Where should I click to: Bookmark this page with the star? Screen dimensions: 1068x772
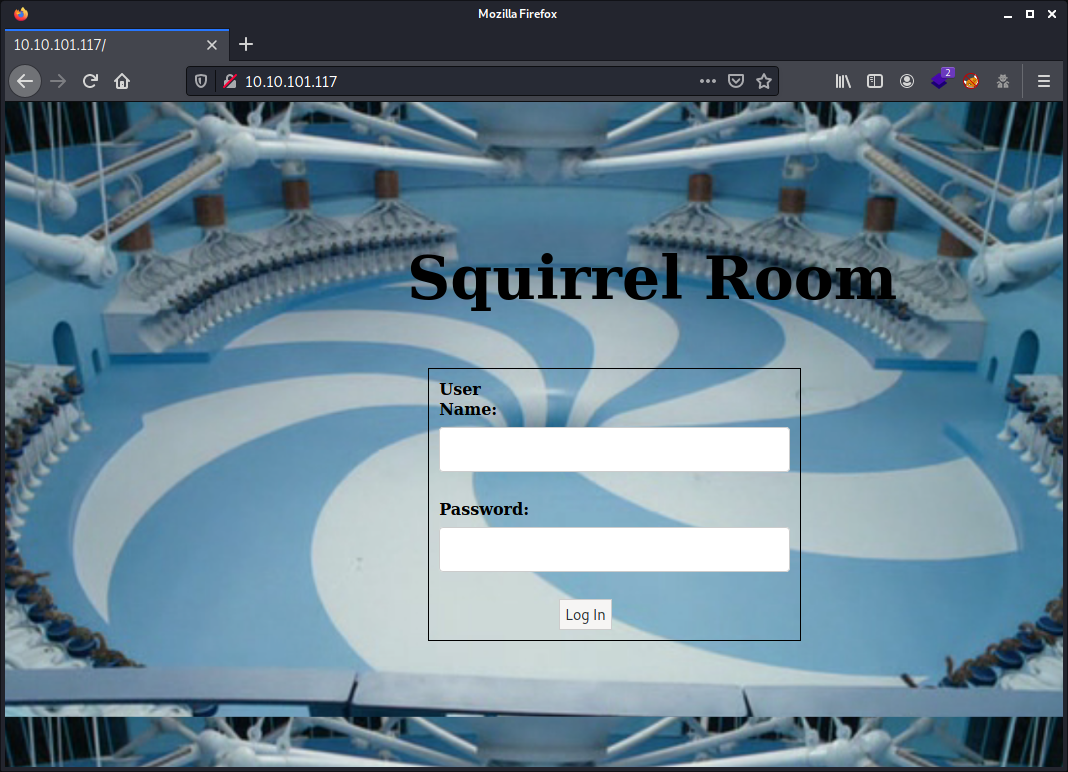764,81
